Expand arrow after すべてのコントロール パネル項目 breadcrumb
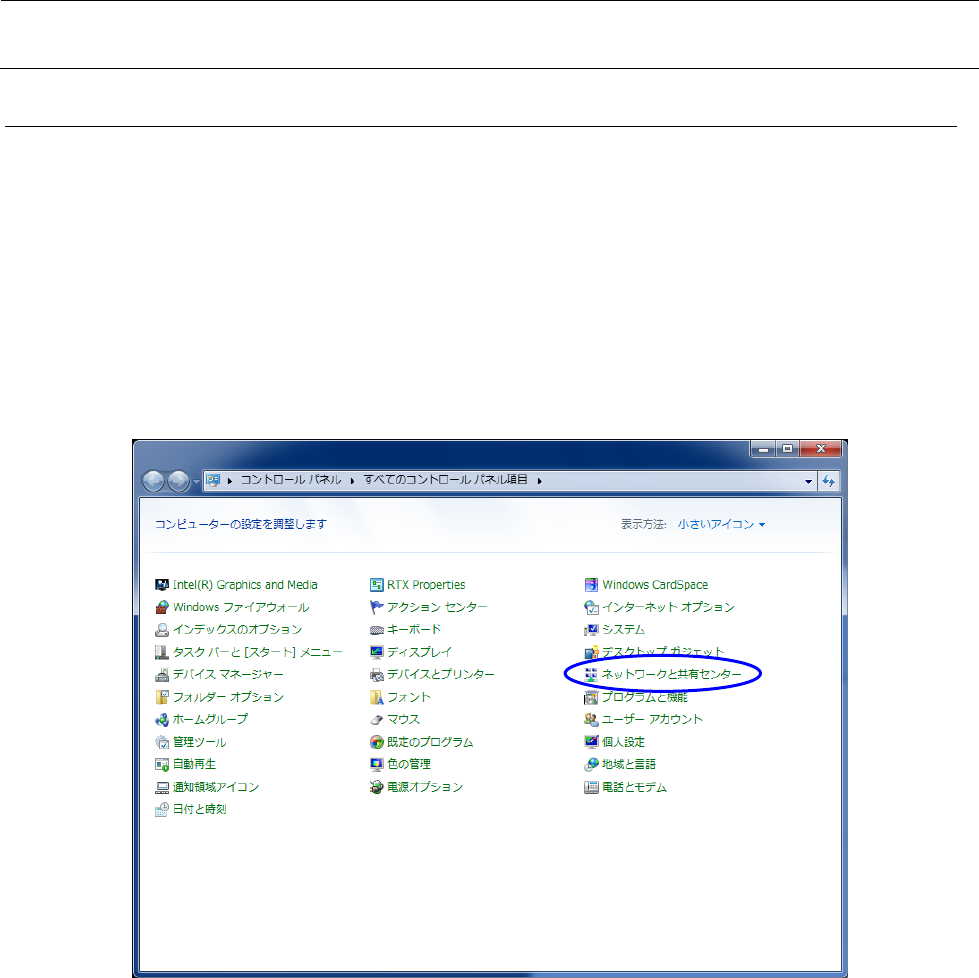Viewport: 979px width, 978px height. click(x=539, y=481)
